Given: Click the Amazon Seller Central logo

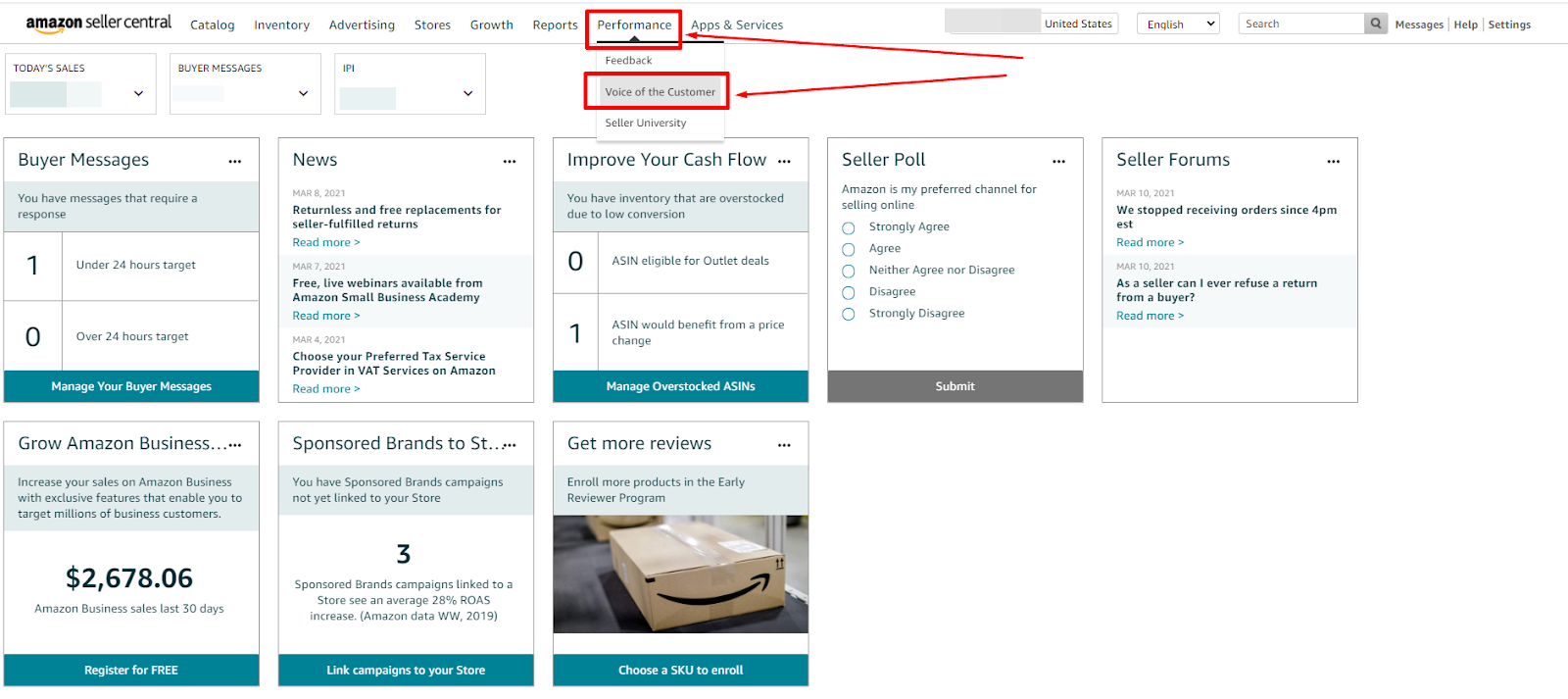Looking at the screenshot, I should click(x=98, y=24).
